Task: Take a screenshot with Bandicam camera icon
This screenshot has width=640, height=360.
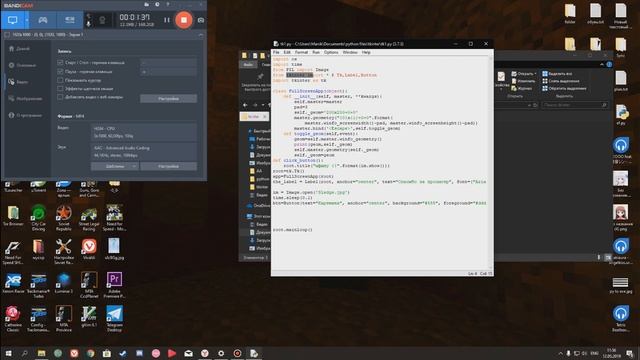Action: click(x=201, y=20)
